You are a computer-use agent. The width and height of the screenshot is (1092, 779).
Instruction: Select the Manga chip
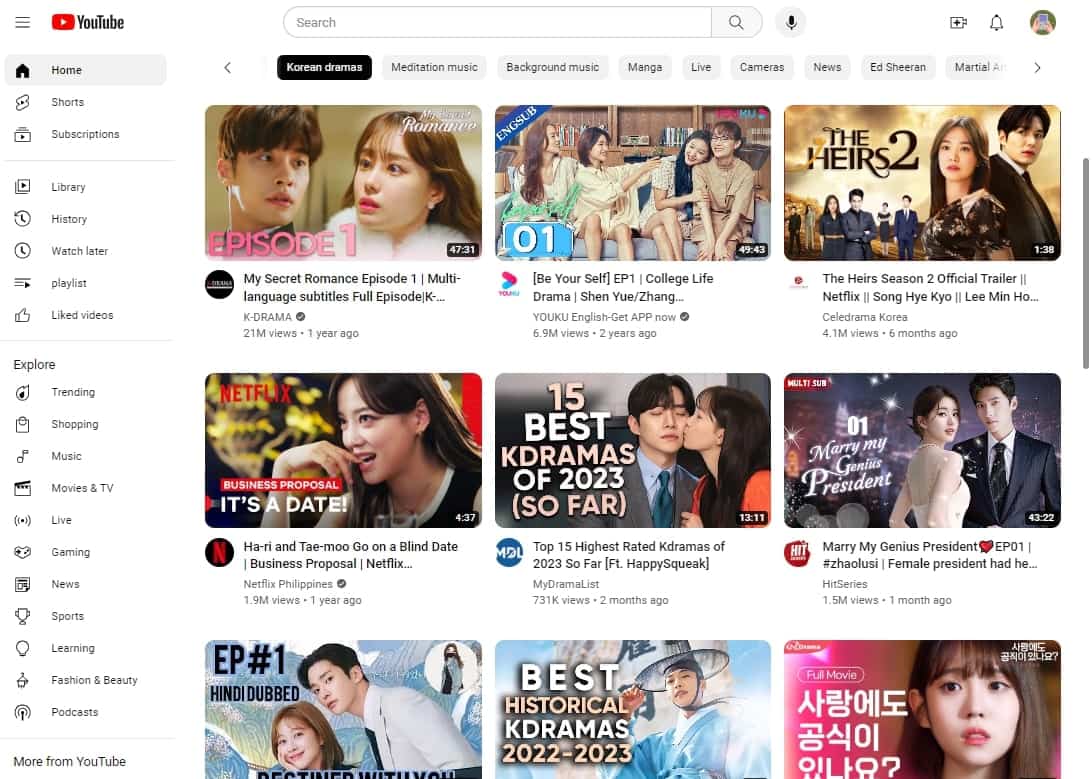(645, 68)
